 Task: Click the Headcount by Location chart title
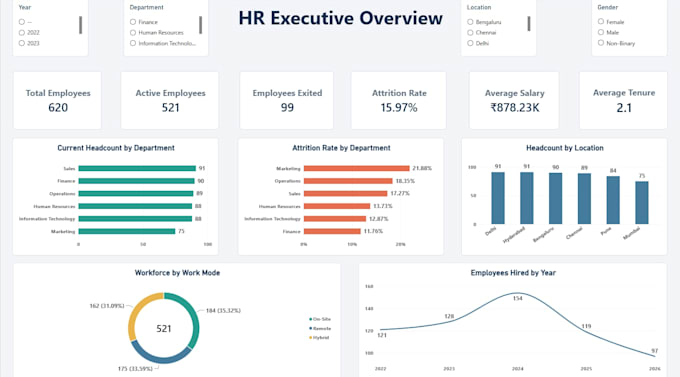coord(565,148)
